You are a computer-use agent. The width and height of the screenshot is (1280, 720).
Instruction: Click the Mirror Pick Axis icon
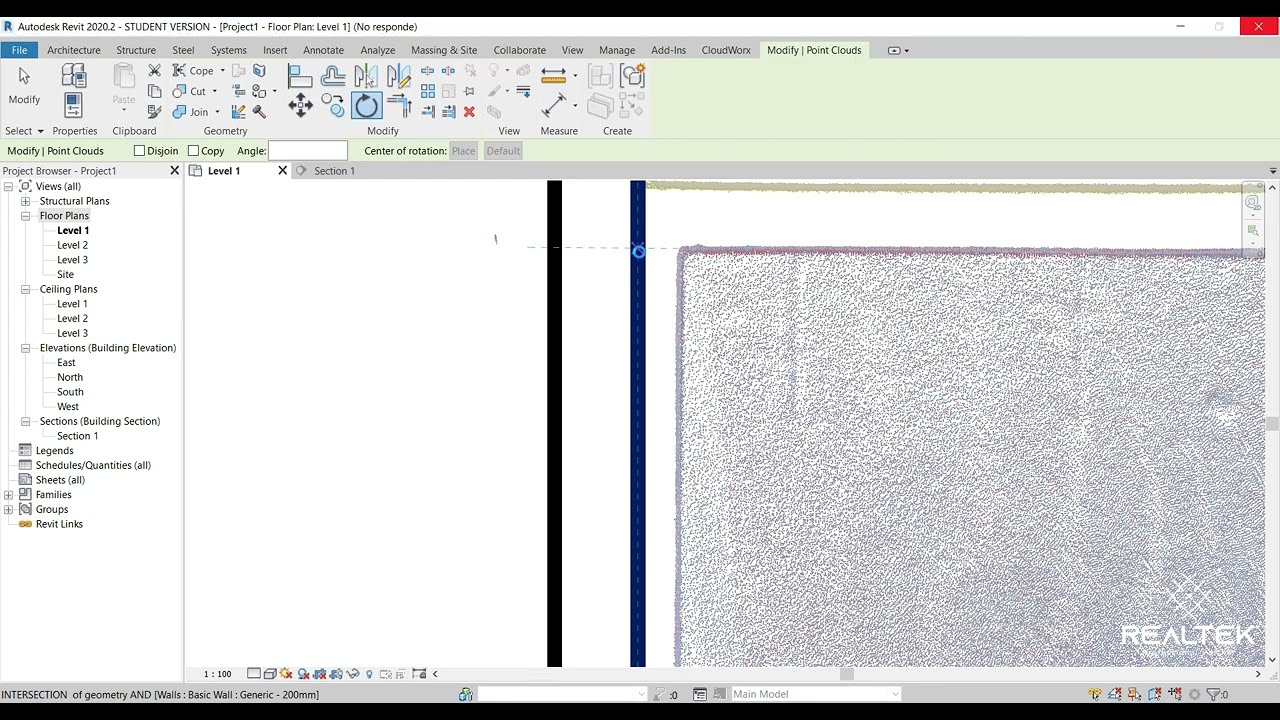point(366,76)
